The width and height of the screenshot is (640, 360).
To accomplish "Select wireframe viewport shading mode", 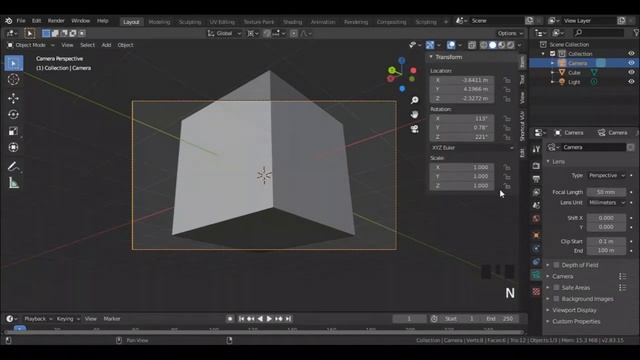I will point(484,45).
